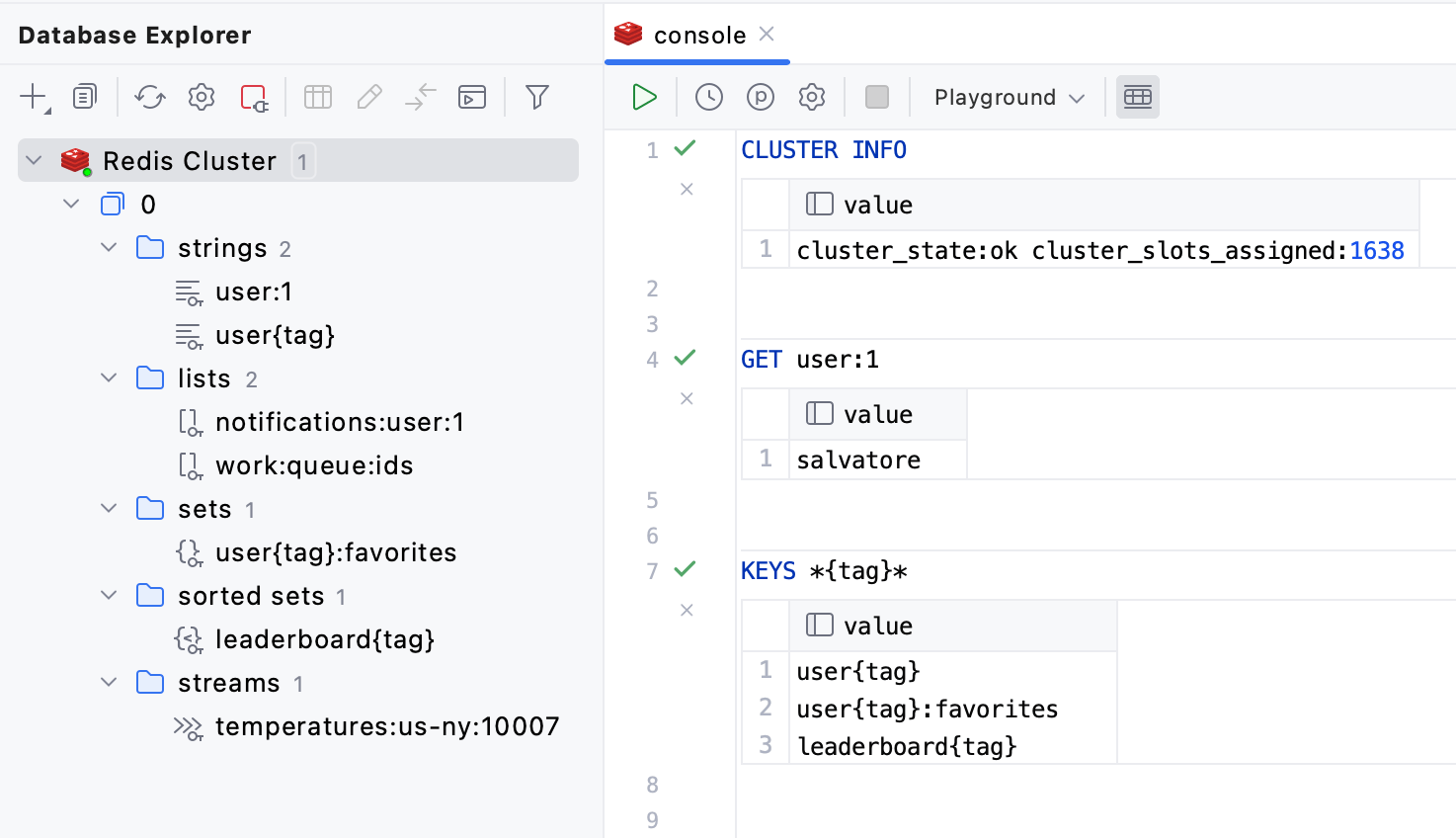Toggle the In-Editor Results button
Screen dimensions: 1456x838
[1137, 97]
